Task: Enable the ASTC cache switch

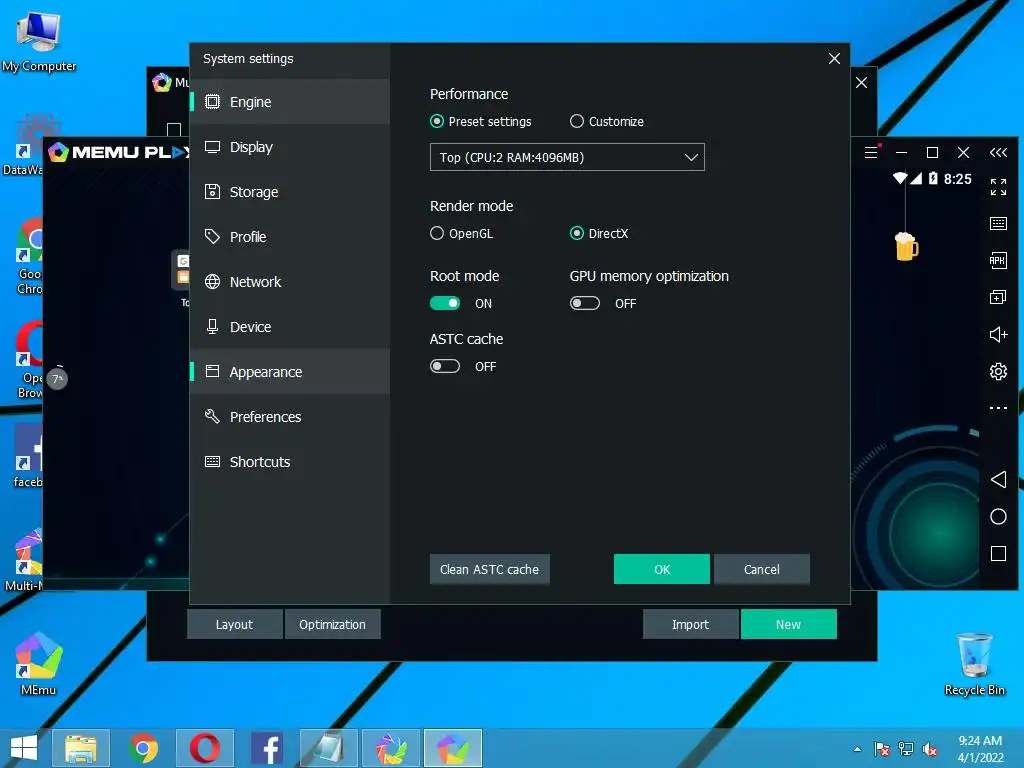Action: tap(445, 366)
